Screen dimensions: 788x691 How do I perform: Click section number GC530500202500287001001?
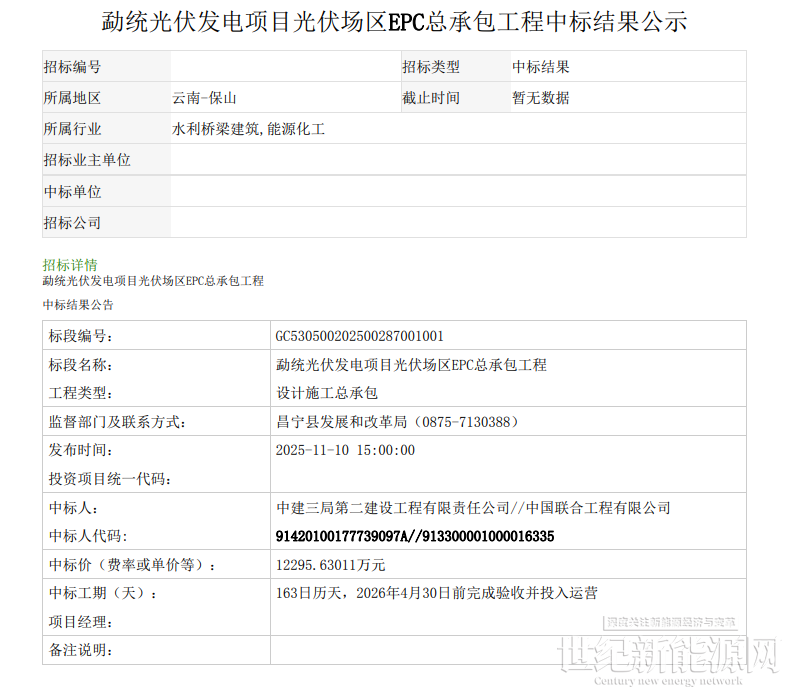point(359,336)
